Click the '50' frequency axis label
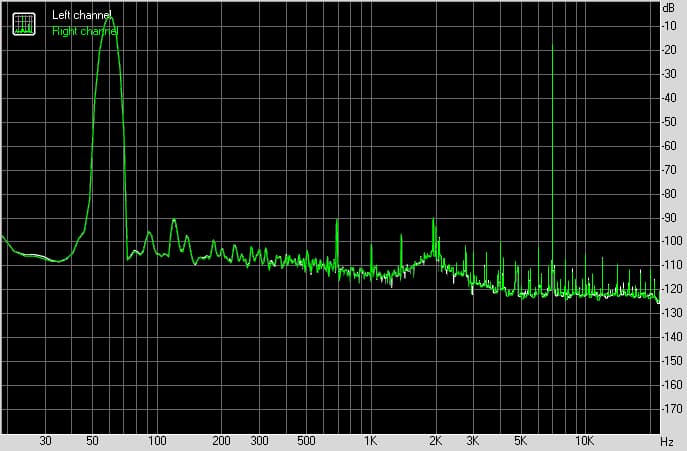Viewport: 687px width, 451px height. pyautogui.click(x=92, y=440)
